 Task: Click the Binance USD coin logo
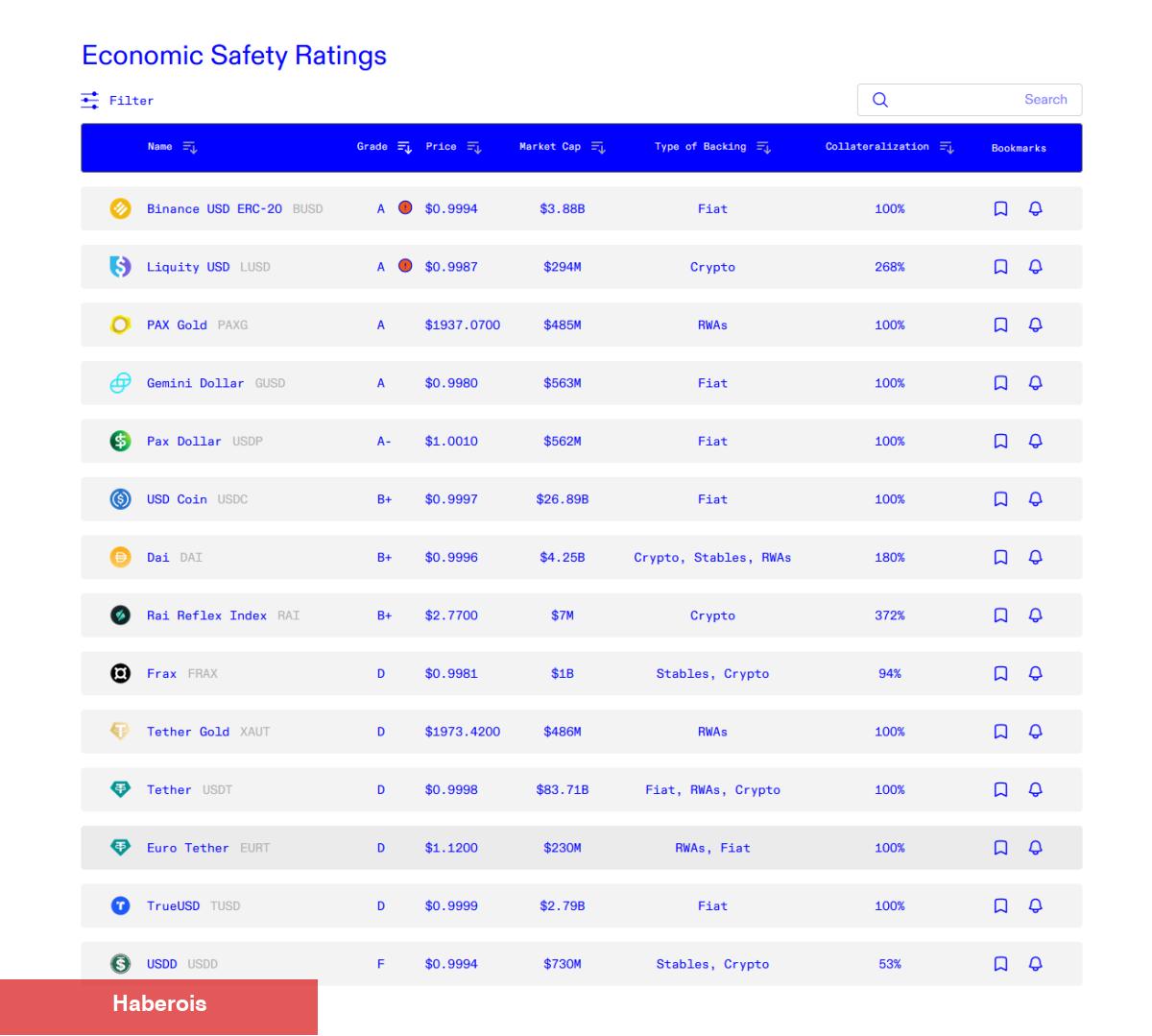(x=120, y=208)
